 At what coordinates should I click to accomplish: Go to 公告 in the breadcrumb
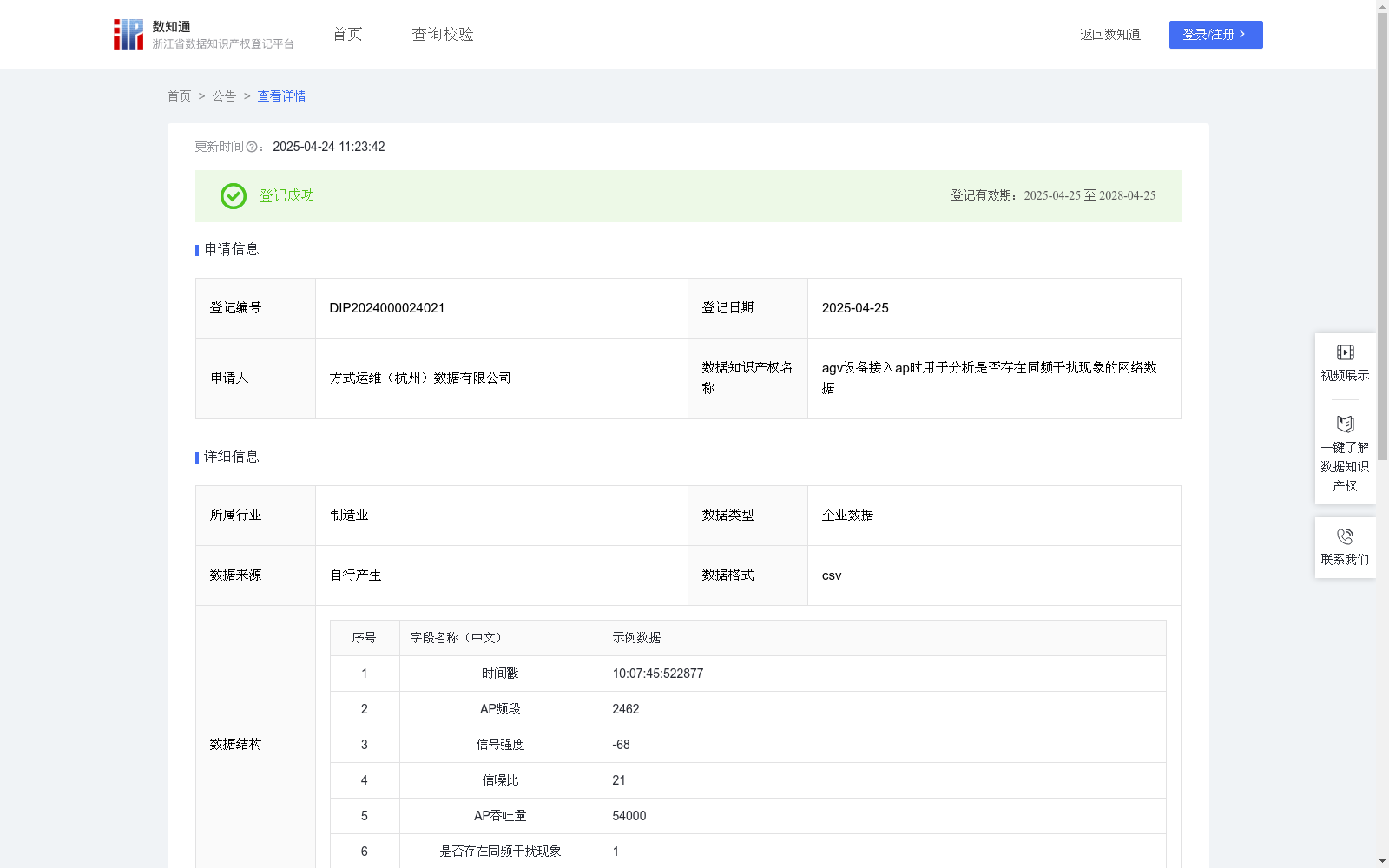click(224, 96)
